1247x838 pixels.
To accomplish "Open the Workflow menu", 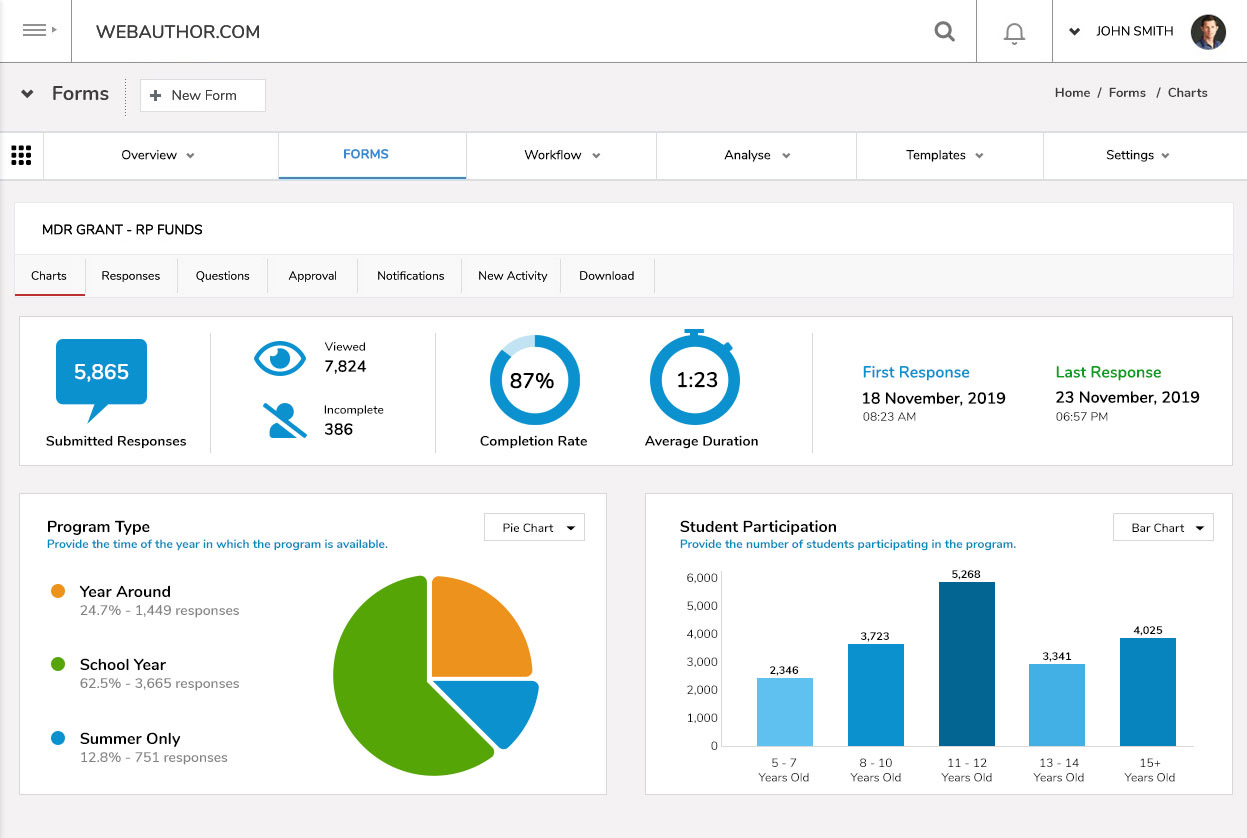I will pos(561,155).
